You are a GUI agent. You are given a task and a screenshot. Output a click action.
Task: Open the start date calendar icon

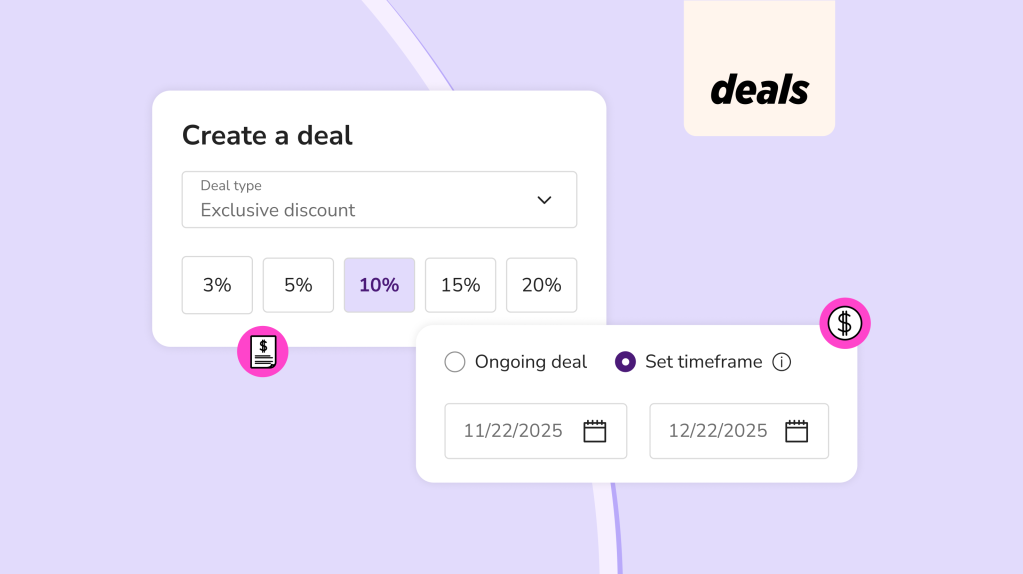595,431
